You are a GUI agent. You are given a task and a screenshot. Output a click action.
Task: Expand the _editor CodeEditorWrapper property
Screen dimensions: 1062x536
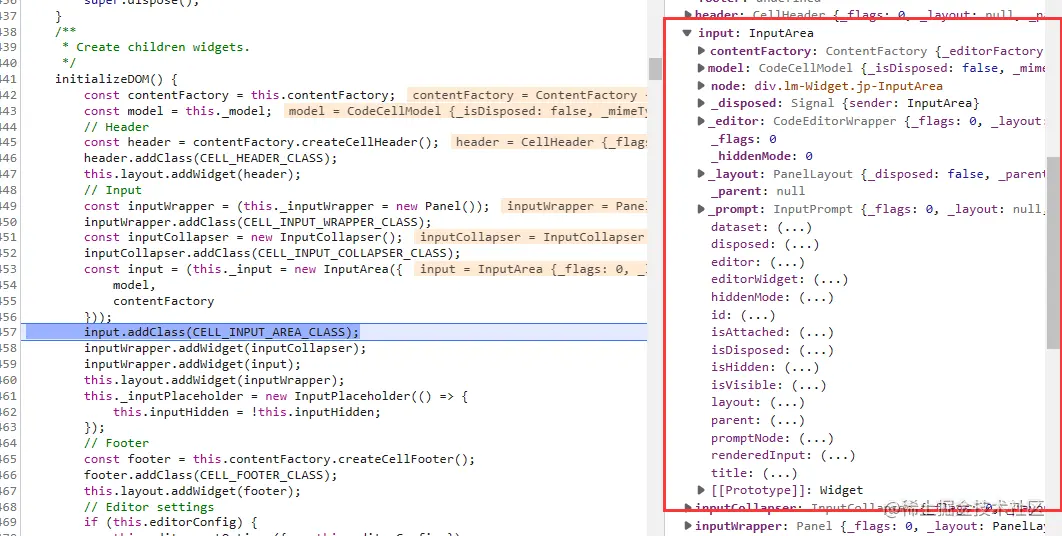coord(702,121)
